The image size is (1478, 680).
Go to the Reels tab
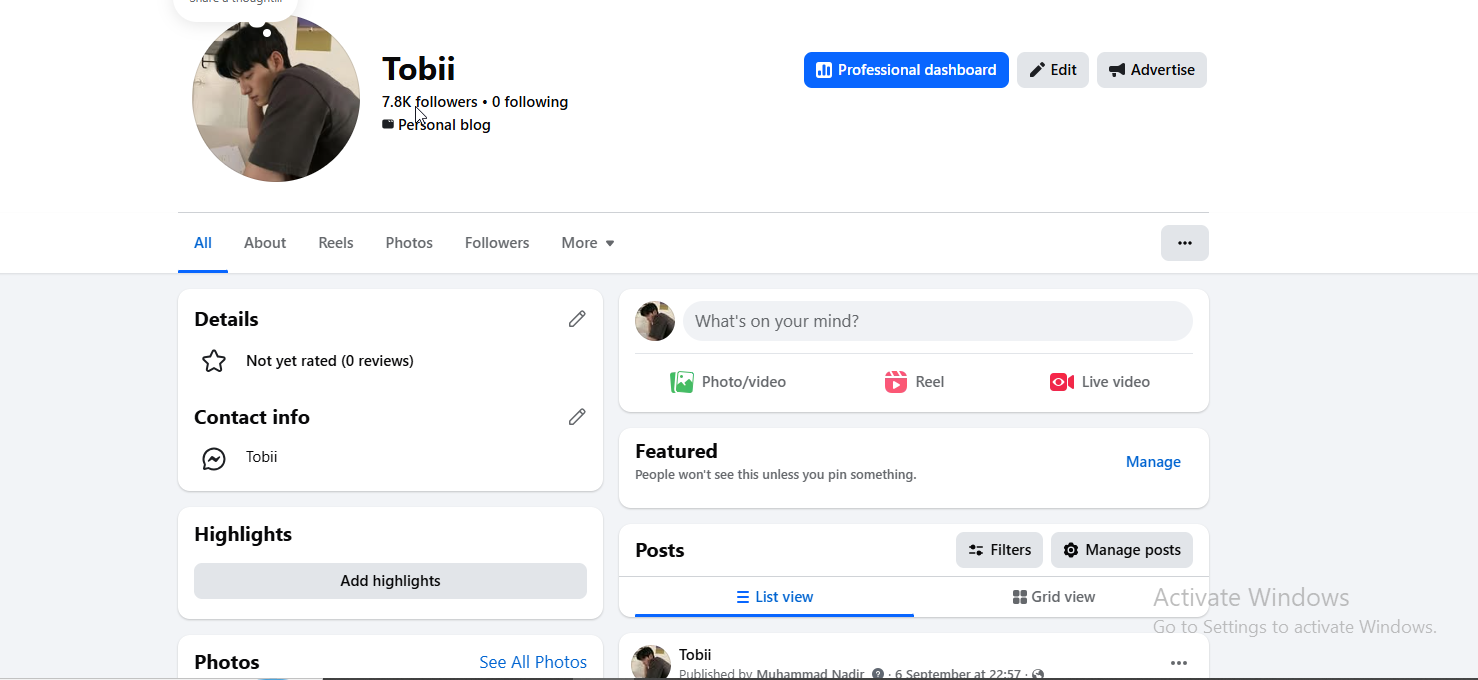pyautogui.click(x=336, y=243)
